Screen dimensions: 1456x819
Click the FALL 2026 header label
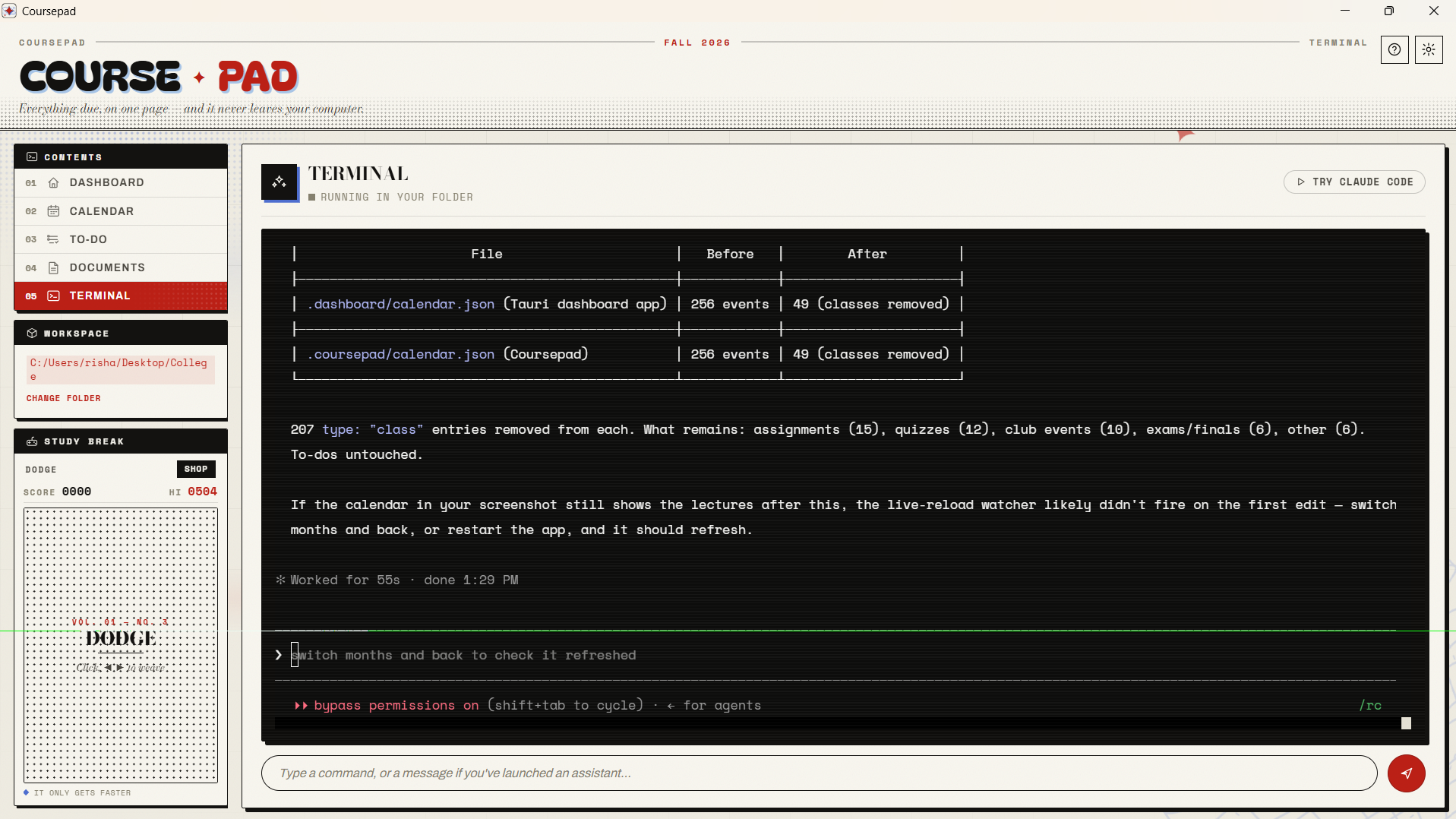[697, 43]
